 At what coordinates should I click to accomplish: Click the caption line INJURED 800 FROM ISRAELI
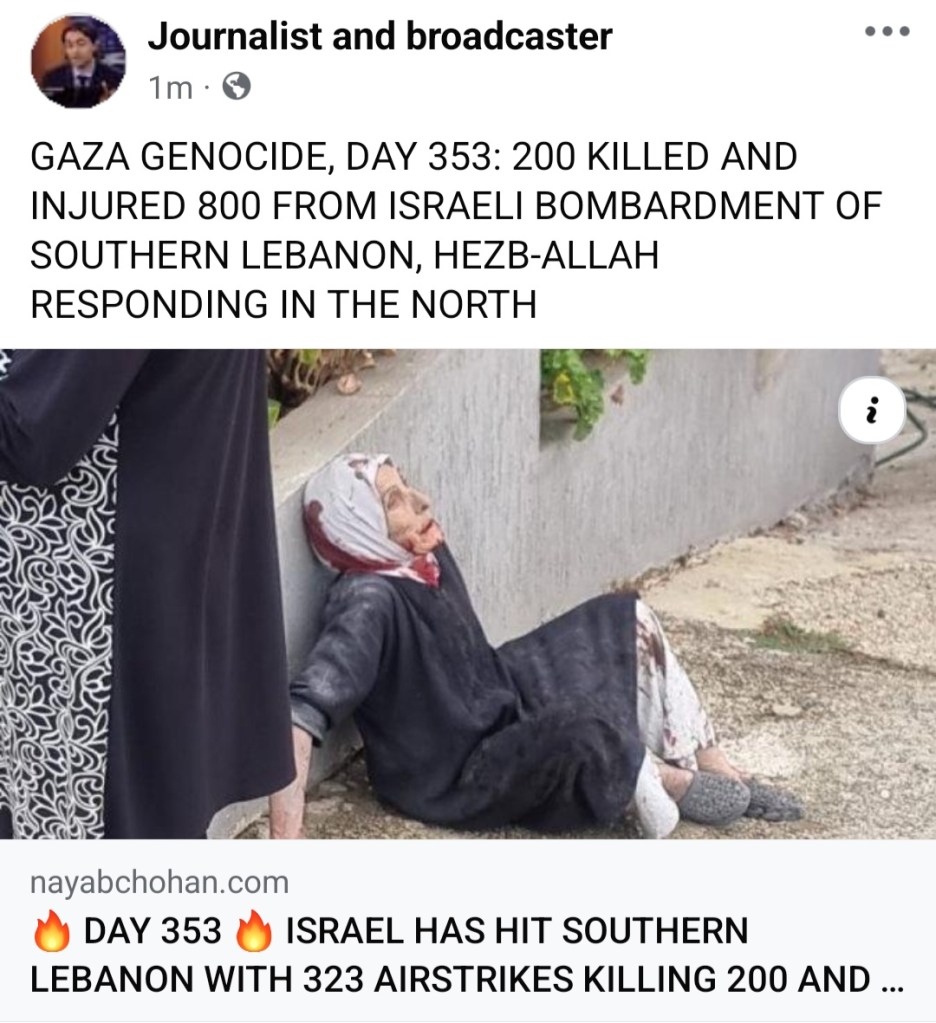(x=456, y=206)
